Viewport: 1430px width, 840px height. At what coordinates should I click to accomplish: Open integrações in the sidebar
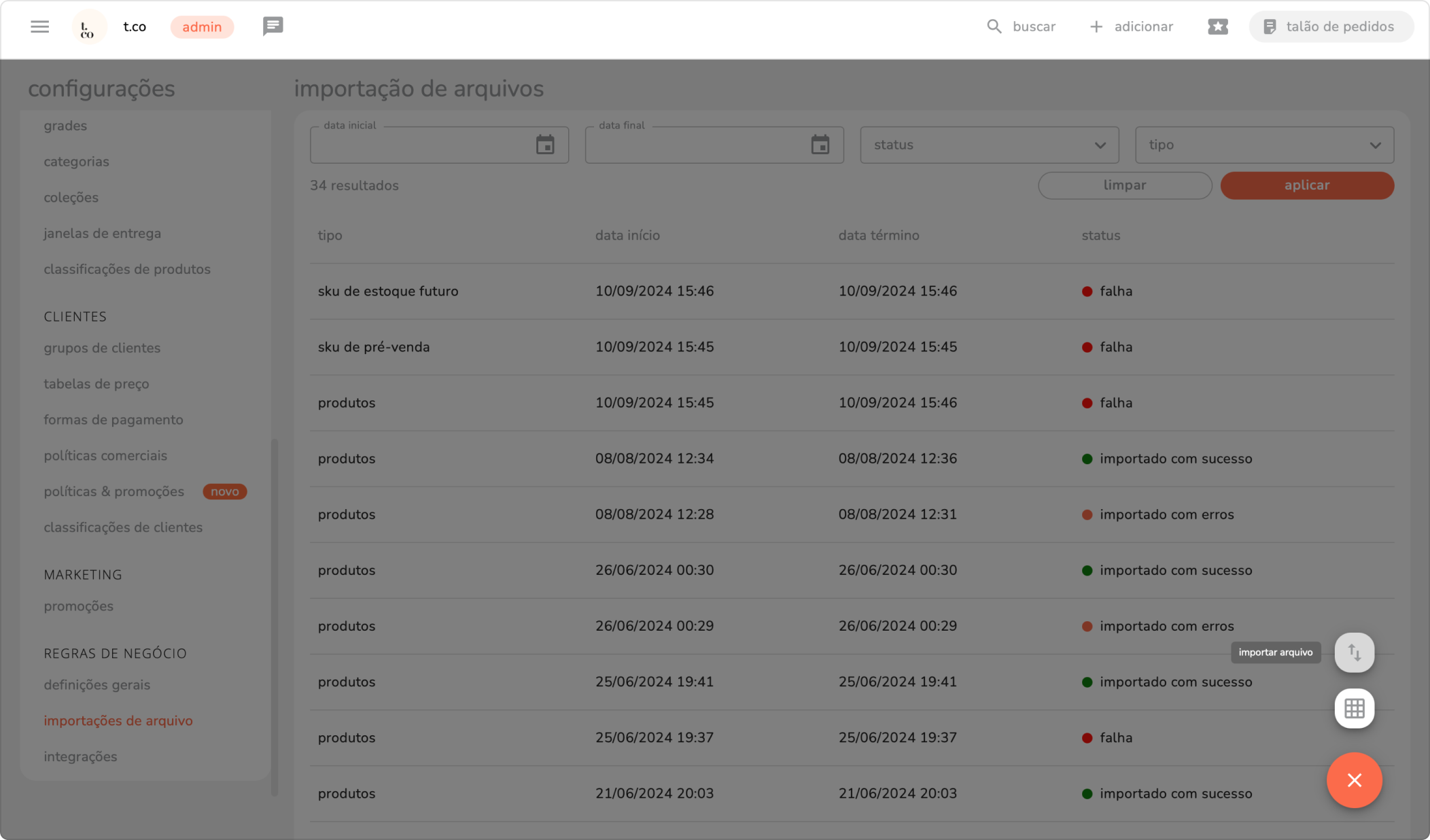coord(80,756)
